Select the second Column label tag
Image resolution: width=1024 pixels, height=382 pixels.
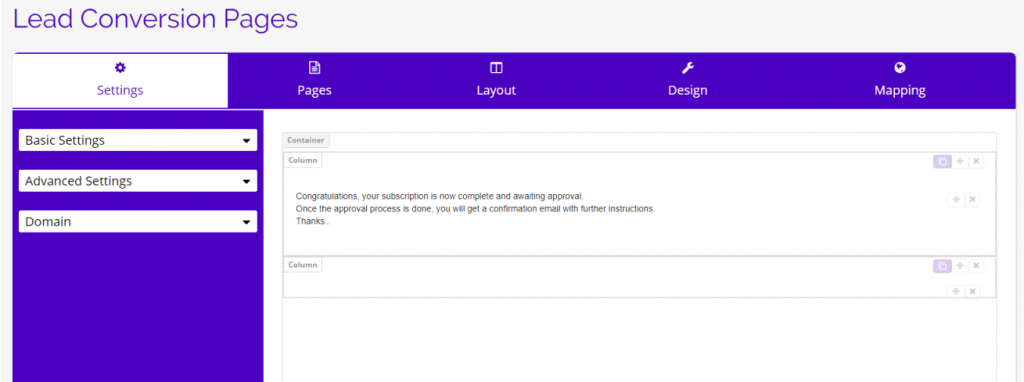(x=302, y=265)
